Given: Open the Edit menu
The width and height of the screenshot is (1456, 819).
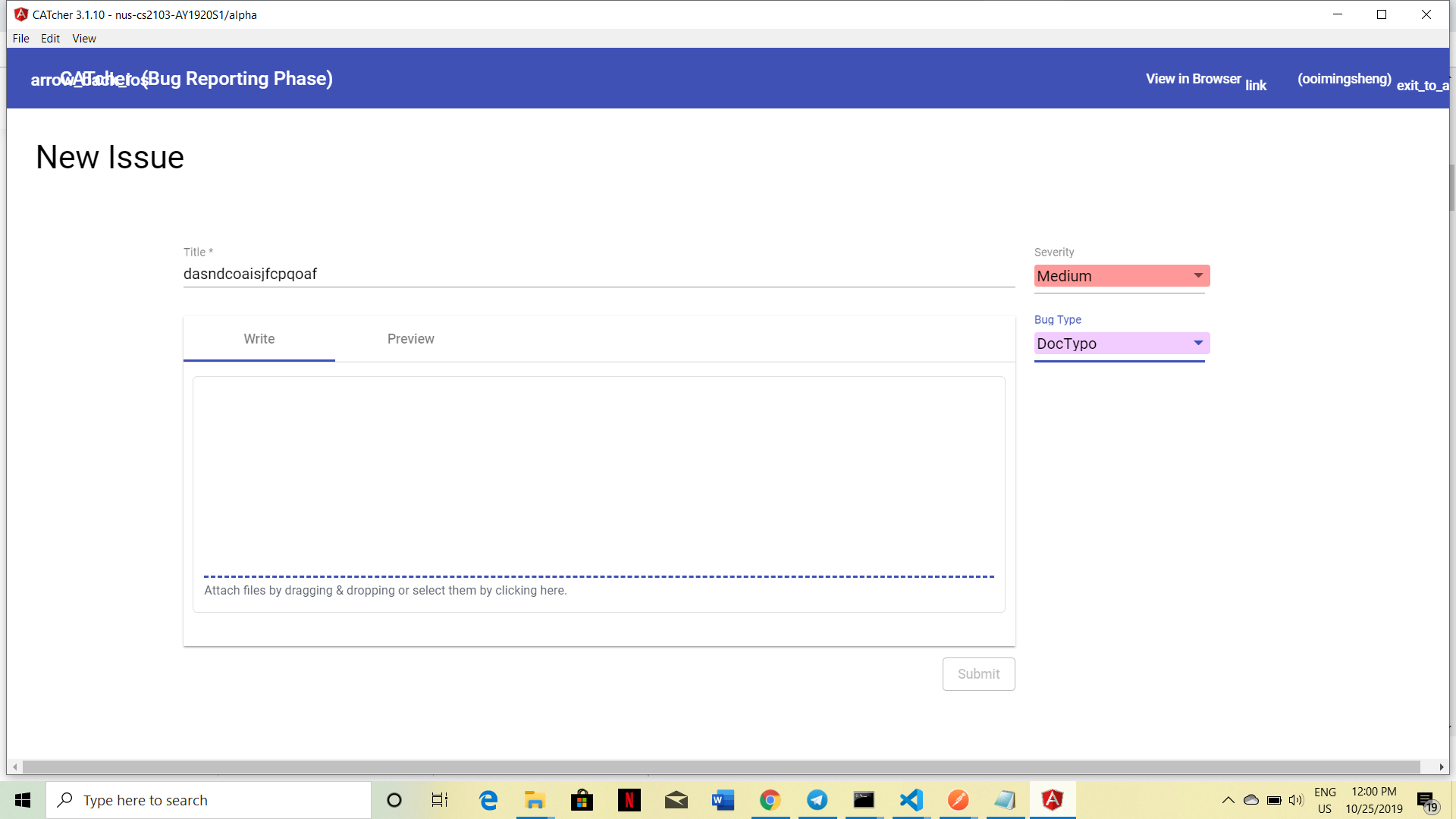Looking at the screenshot, I should [50, 39].
